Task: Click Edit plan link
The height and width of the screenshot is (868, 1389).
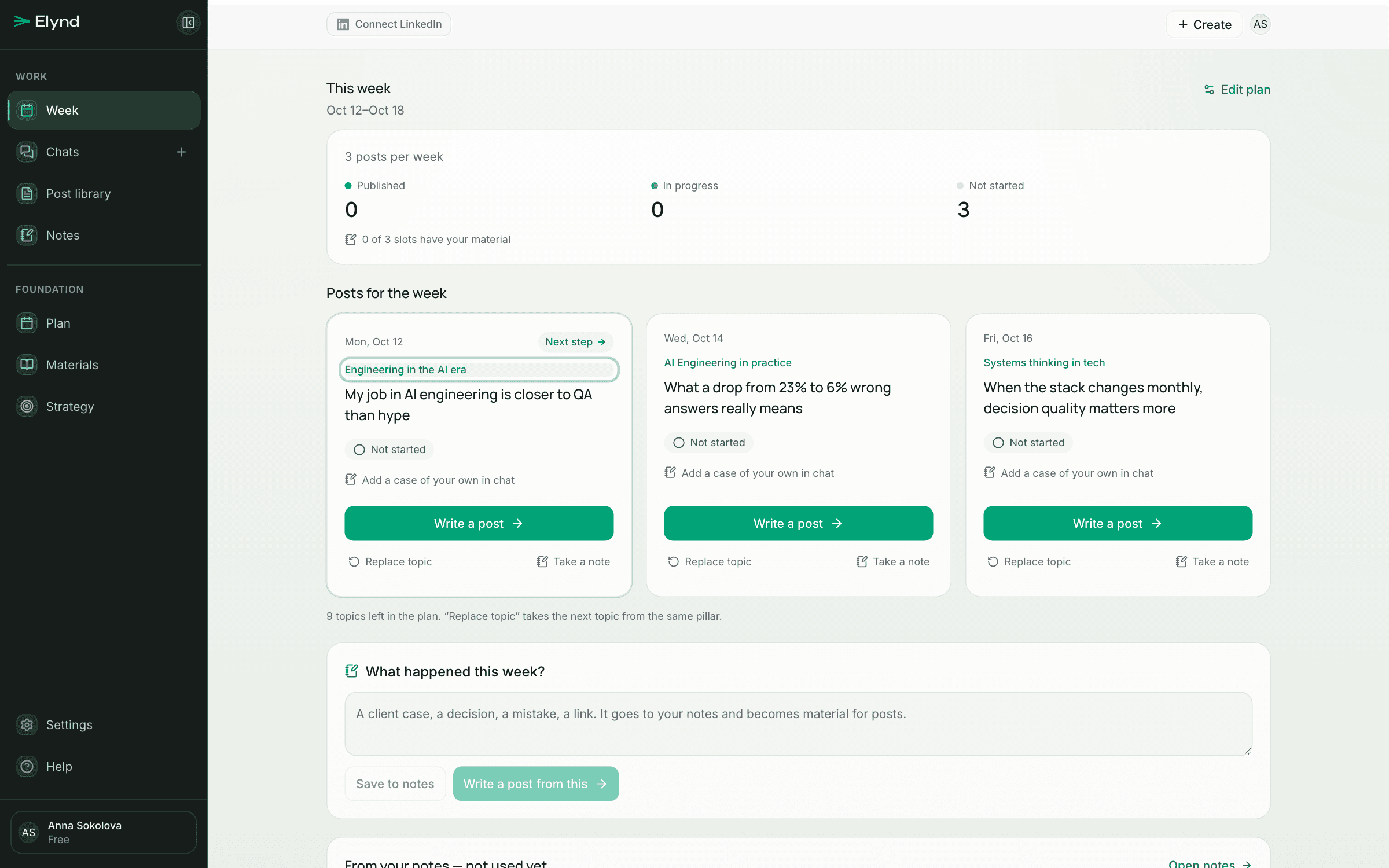Action: [1237, 89]
